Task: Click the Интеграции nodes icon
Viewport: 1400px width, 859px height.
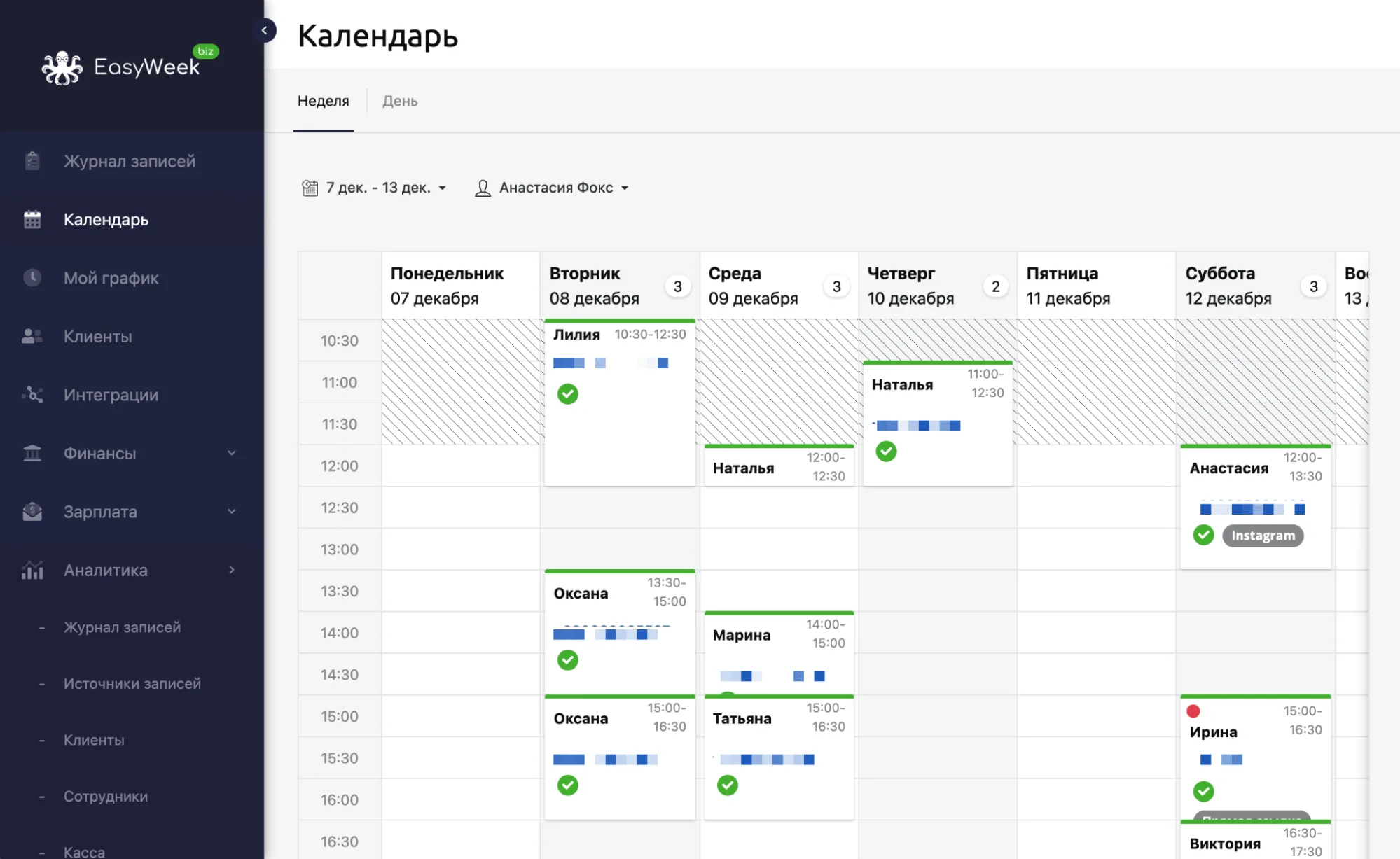Action: point(32,395)
